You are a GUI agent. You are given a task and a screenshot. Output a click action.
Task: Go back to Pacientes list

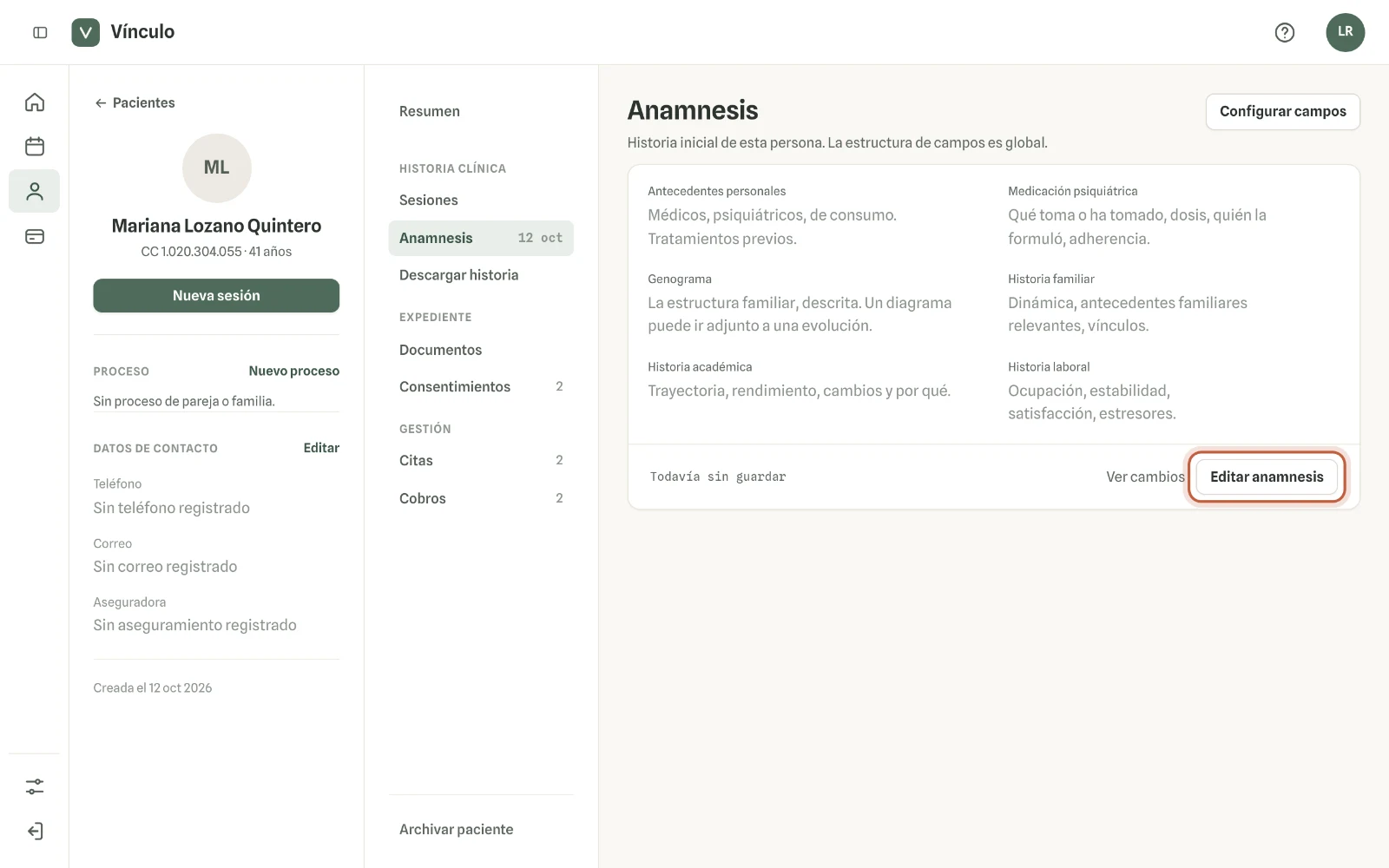pos(135,102)
